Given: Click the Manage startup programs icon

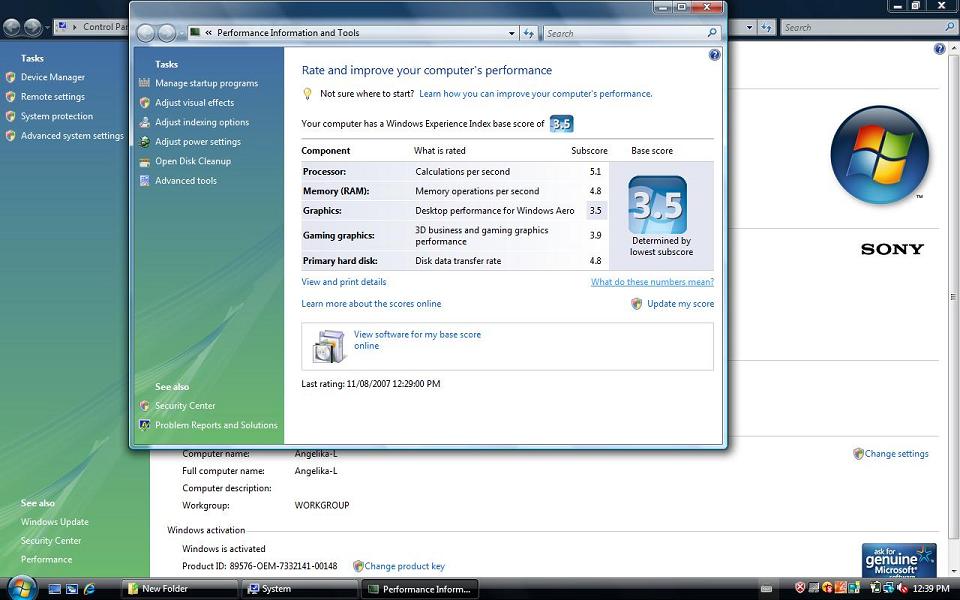Looking at the screenshot, I should [144, 83].
